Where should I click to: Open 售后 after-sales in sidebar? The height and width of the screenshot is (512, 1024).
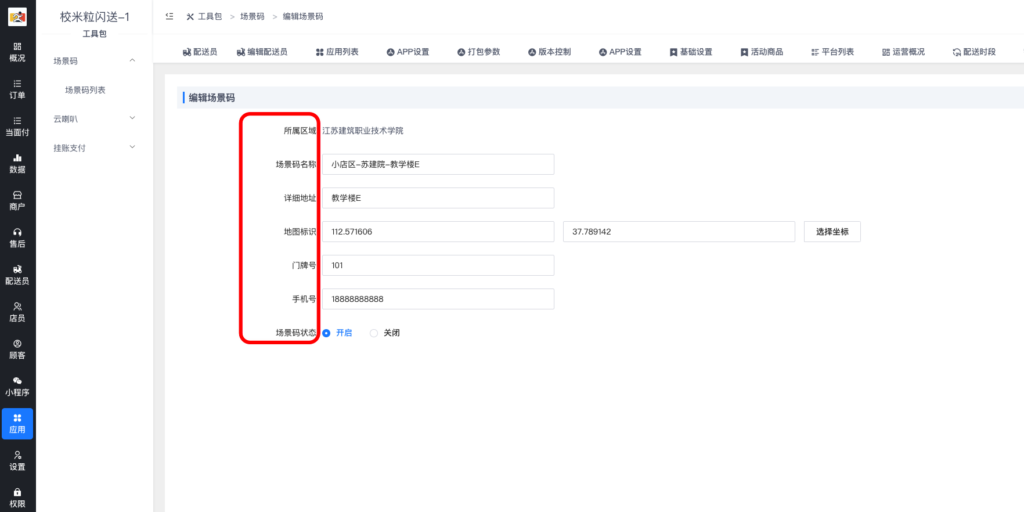coord(18,238)
